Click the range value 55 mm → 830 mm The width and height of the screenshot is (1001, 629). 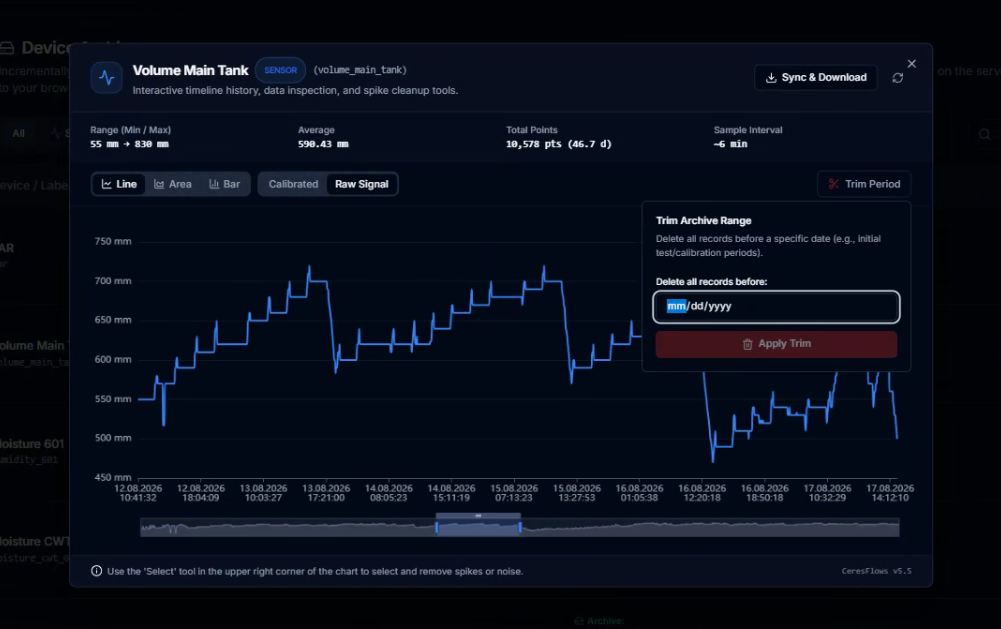[x=130, y=144]
